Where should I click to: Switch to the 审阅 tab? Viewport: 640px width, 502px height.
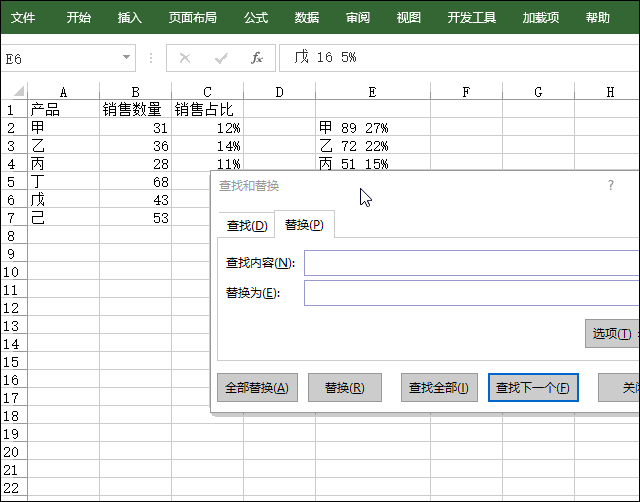358,18
